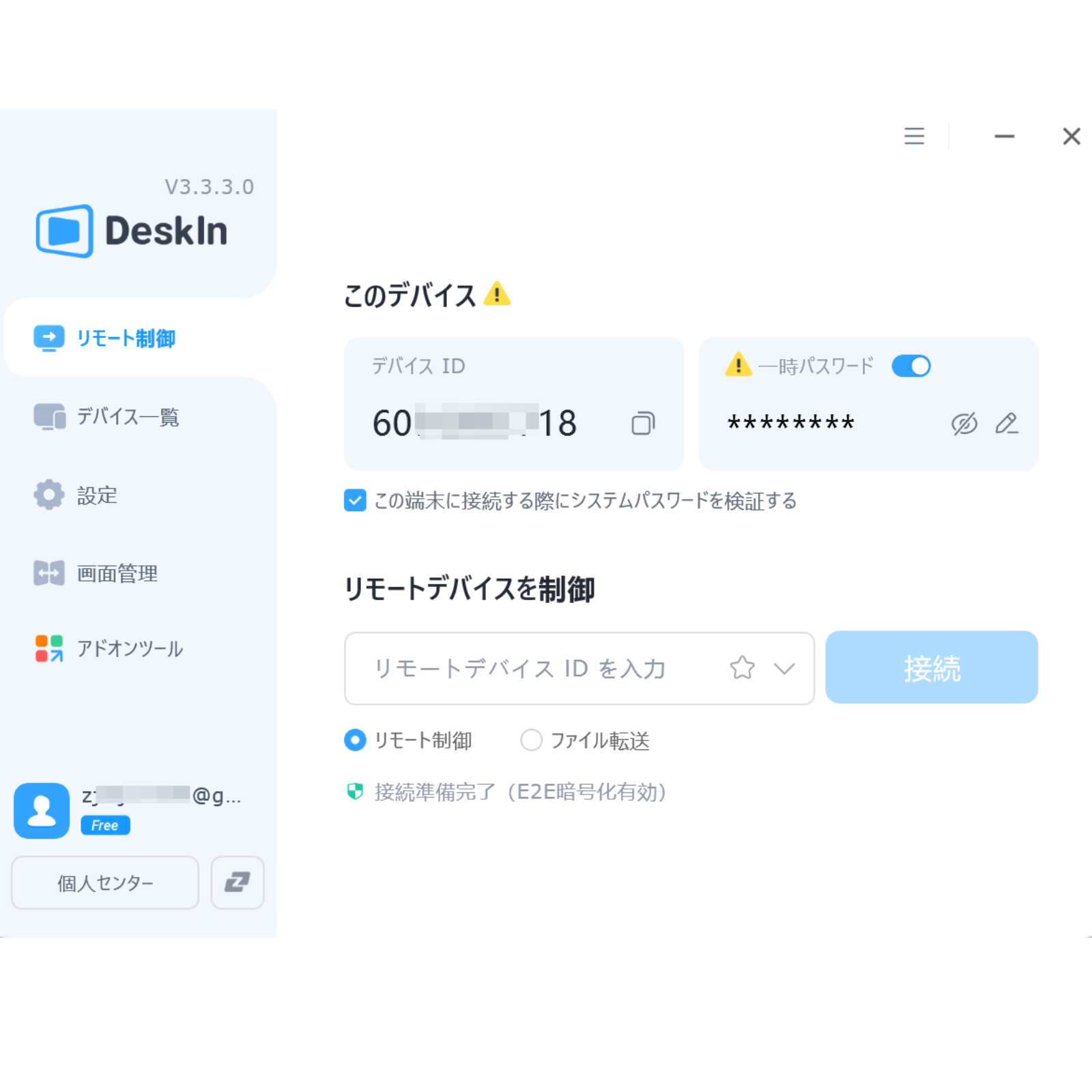Click the user avatar icon
The image size is (1092, 1092).
tap(42, 810)
